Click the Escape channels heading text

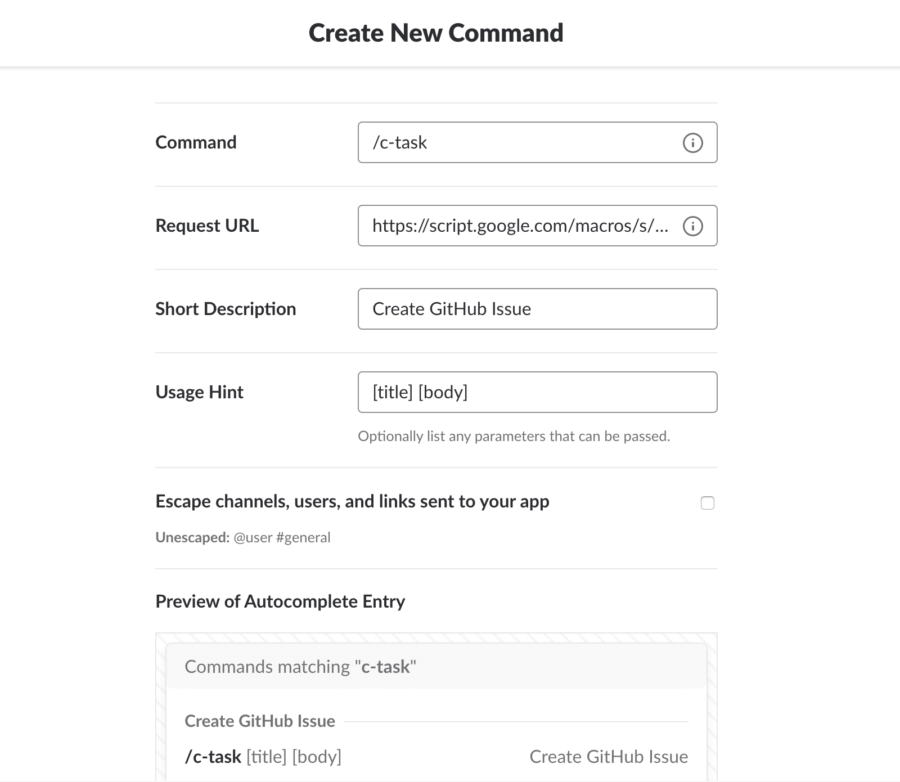352,501
